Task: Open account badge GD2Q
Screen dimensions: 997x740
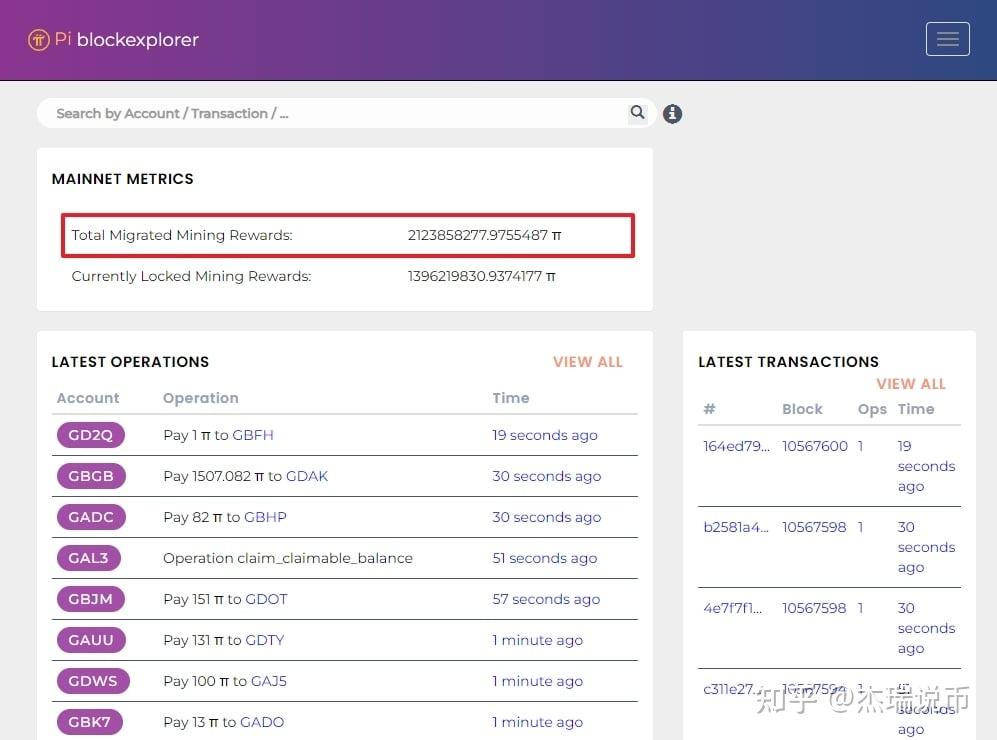Action: pyautogui.click(x=90, y=435)
